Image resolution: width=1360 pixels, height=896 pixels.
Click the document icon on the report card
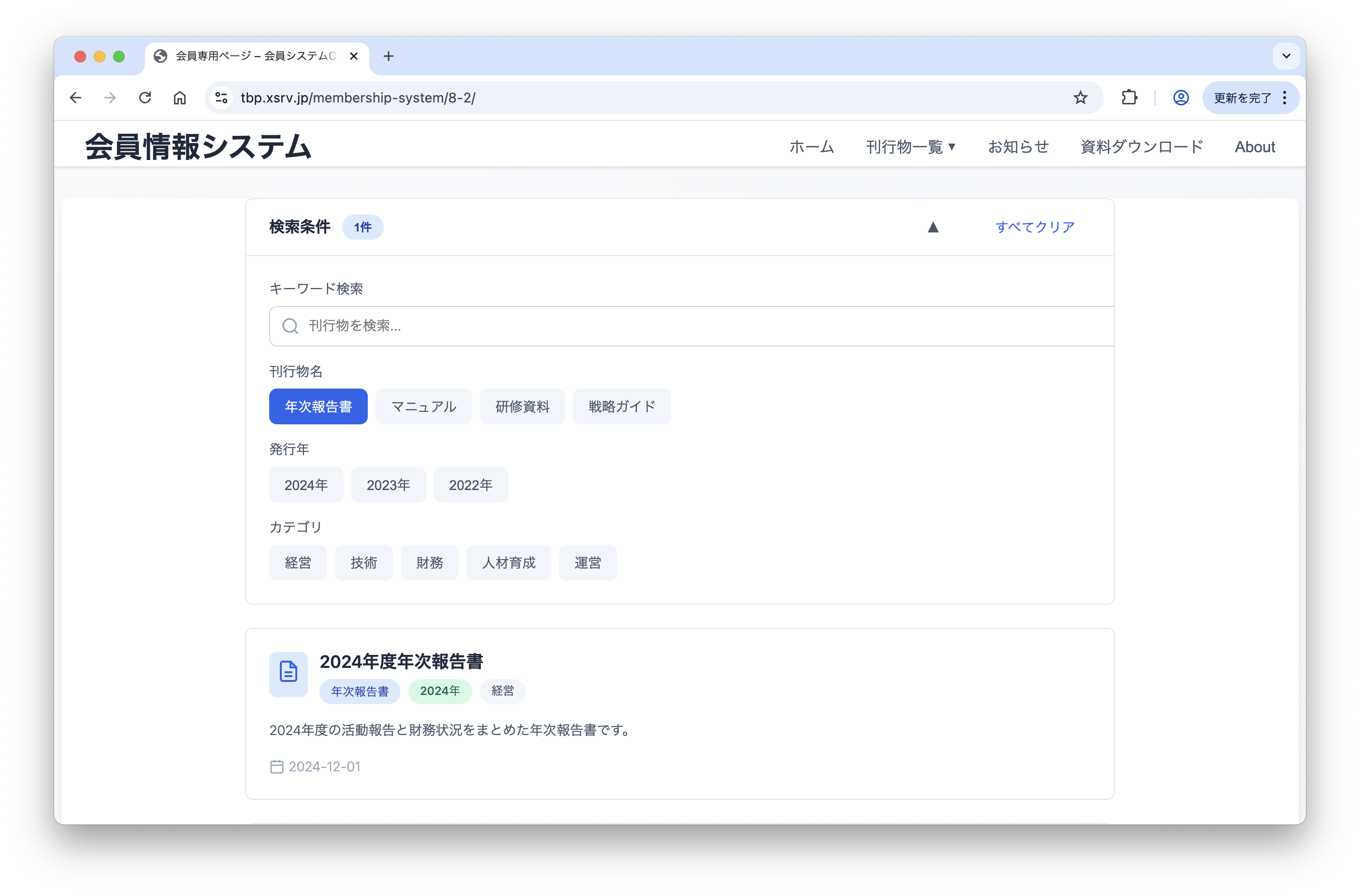(x=288, y=674)
